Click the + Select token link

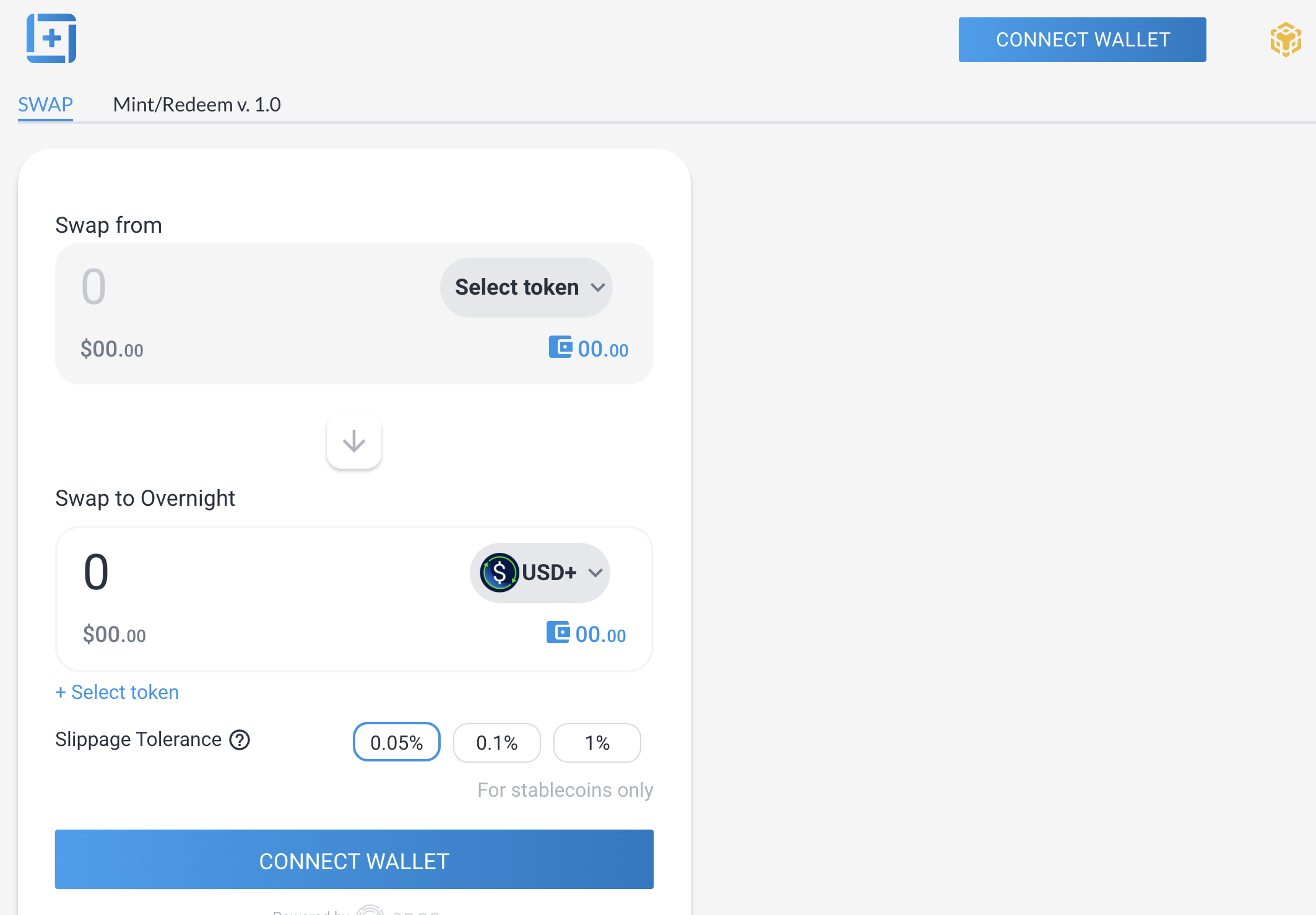[117, 692]
